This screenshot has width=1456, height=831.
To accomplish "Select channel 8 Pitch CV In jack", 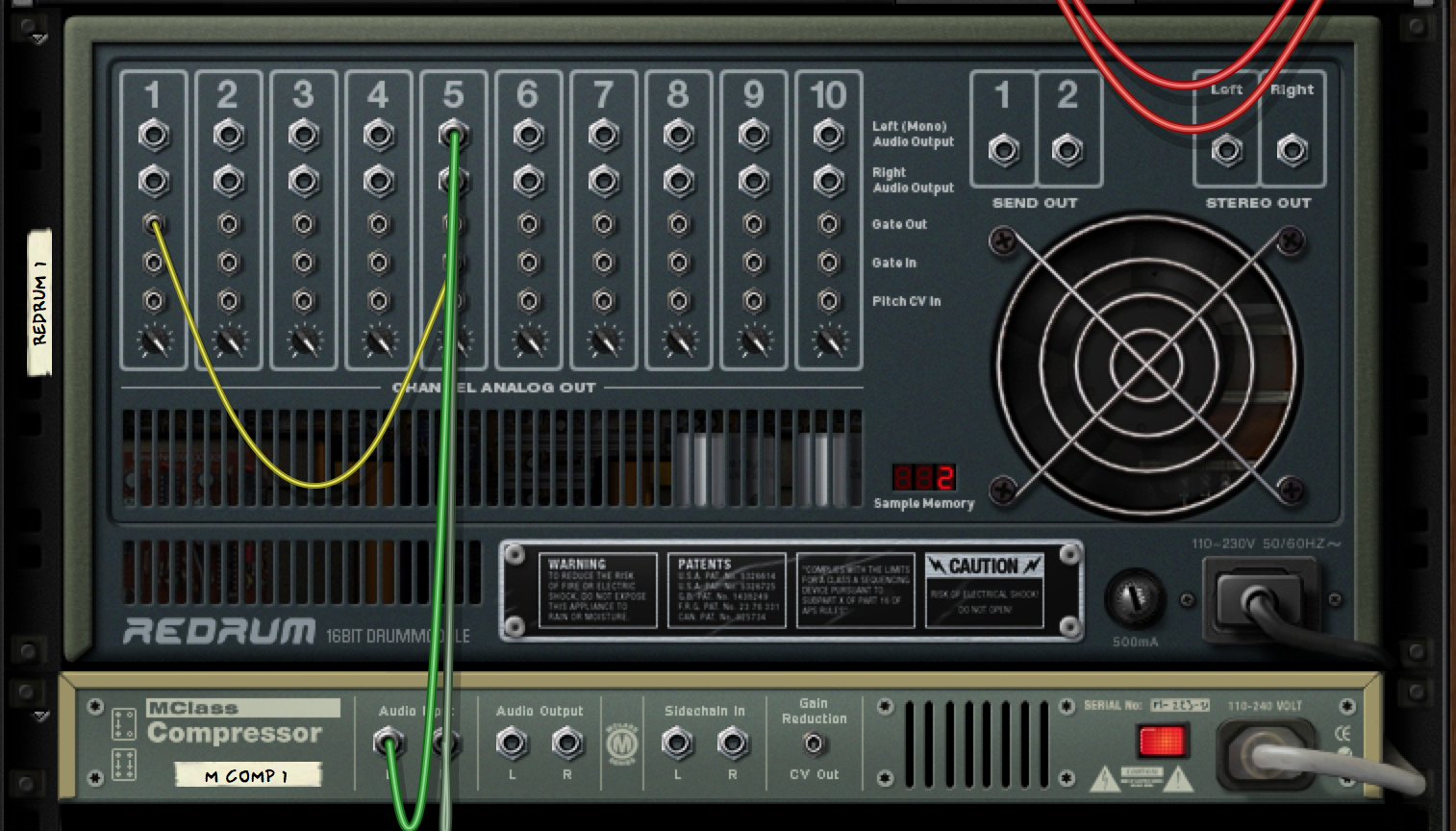I will (679, 301).
